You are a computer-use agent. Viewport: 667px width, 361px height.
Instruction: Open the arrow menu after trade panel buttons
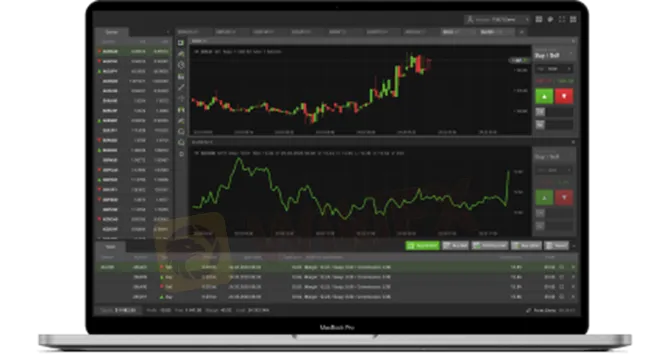(574, 246)
